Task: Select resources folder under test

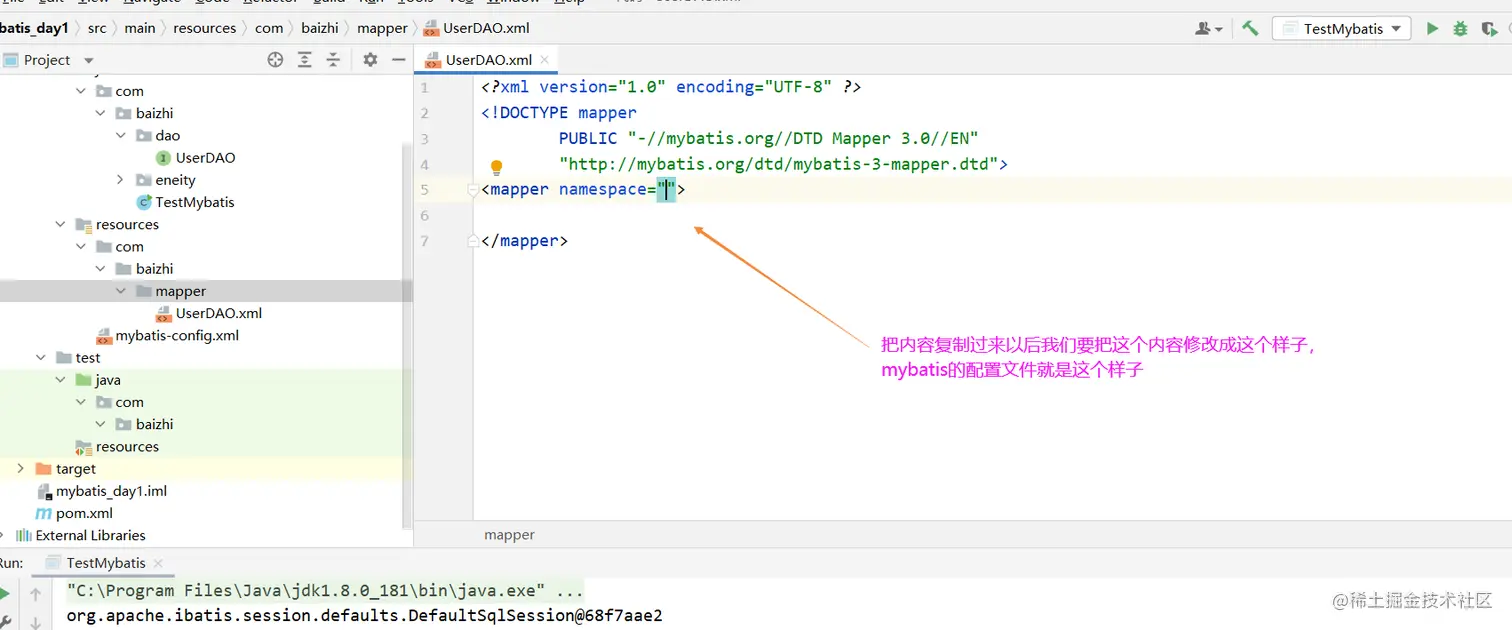Action: (x=127, y=447)
